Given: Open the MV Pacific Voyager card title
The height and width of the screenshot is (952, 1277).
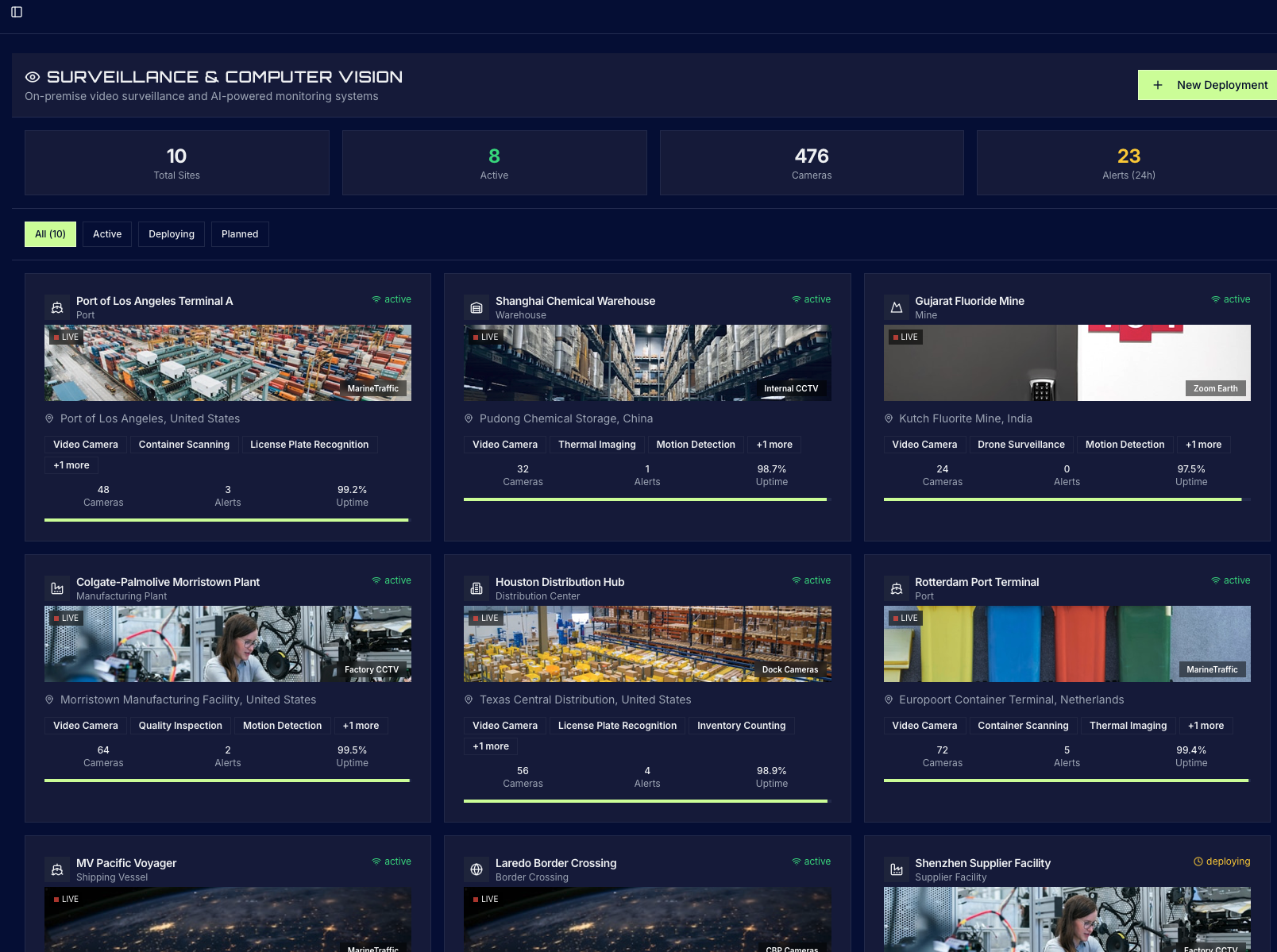Looking at the screenshot, I should click(x=126, y=863).
